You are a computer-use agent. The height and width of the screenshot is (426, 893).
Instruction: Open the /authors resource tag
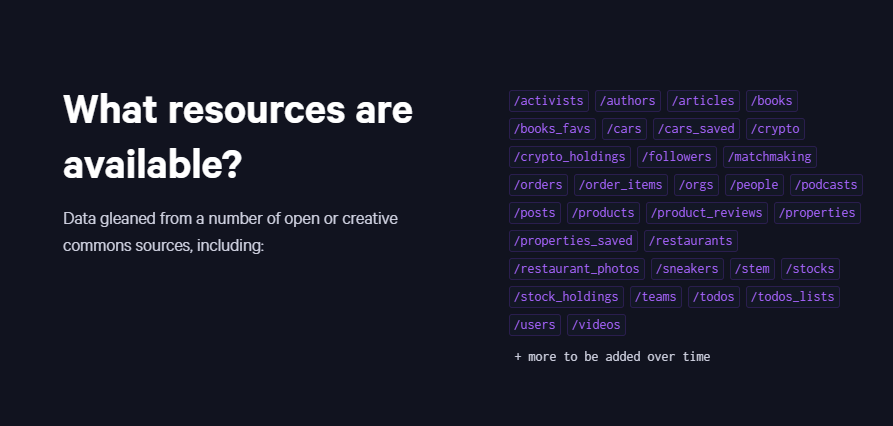(628, 101)
